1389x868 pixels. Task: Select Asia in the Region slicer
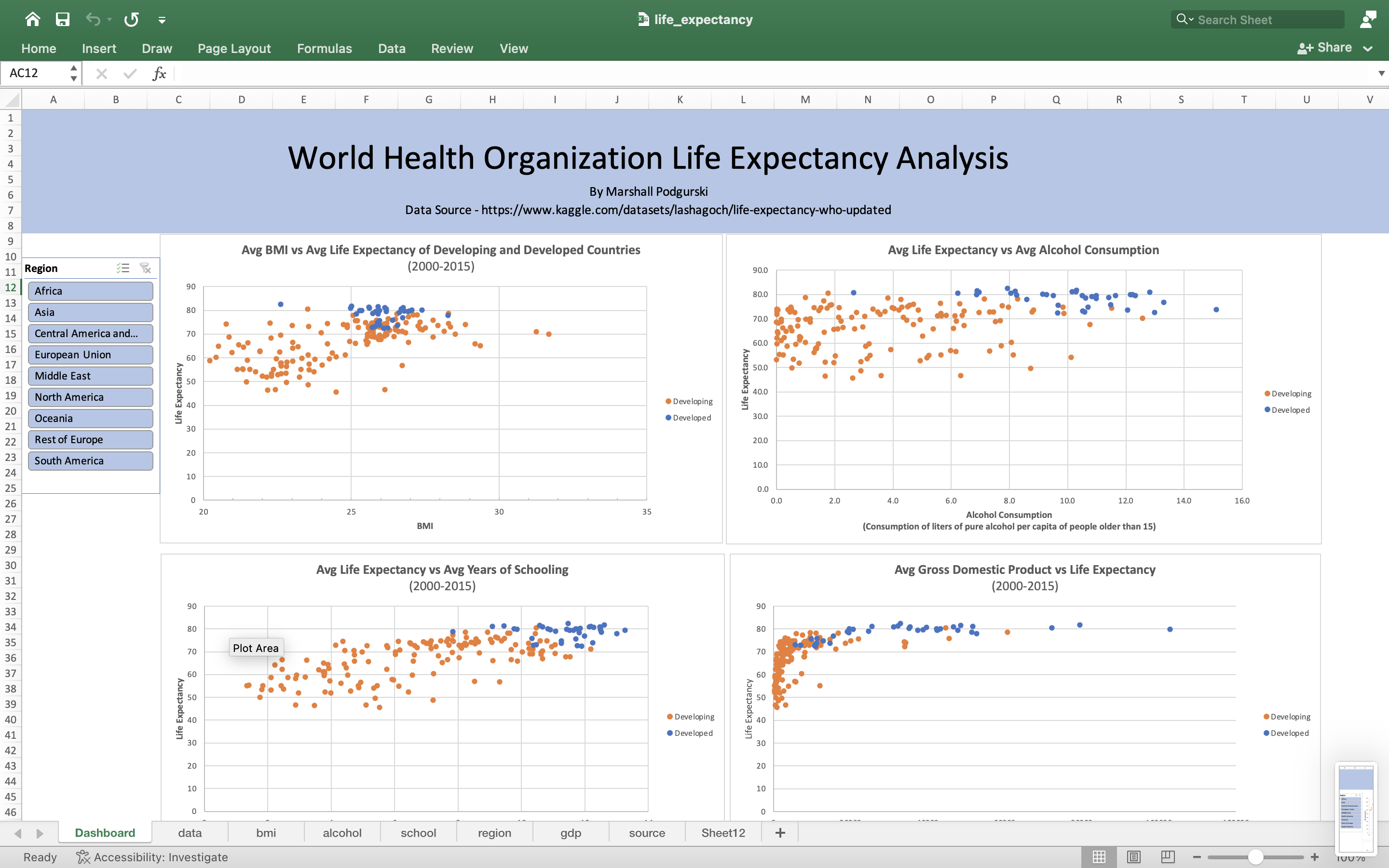[90, 312]
